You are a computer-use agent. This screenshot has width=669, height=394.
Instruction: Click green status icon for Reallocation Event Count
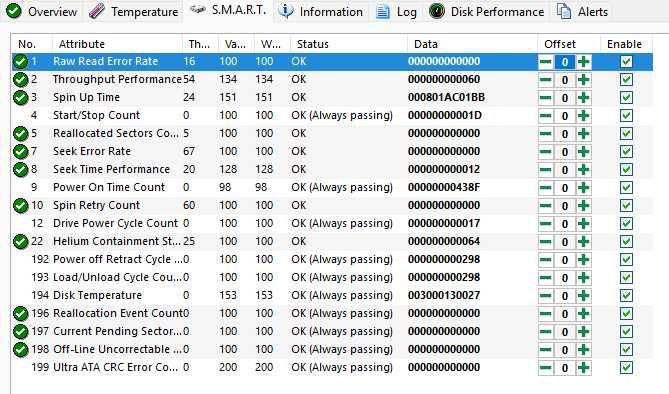[x=20, y=313]
